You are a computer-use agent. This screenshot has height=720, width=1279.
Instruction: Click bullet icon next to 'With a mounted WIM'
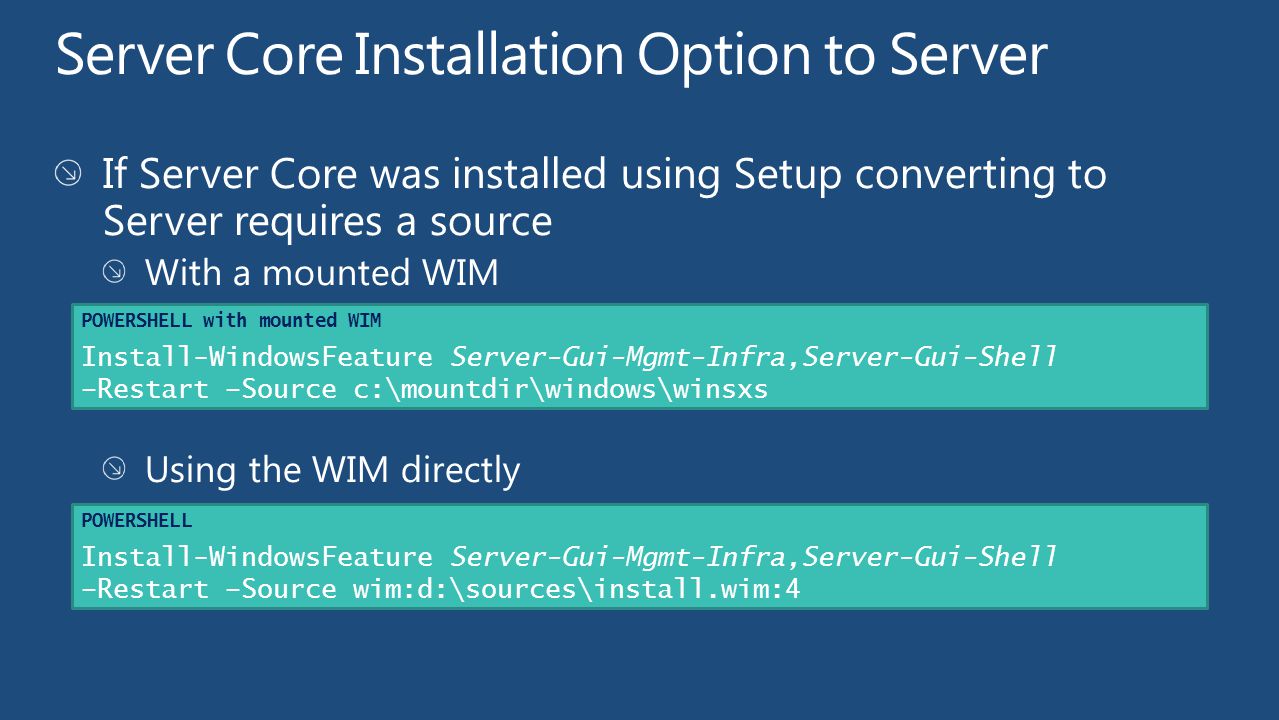click(115, 271)
